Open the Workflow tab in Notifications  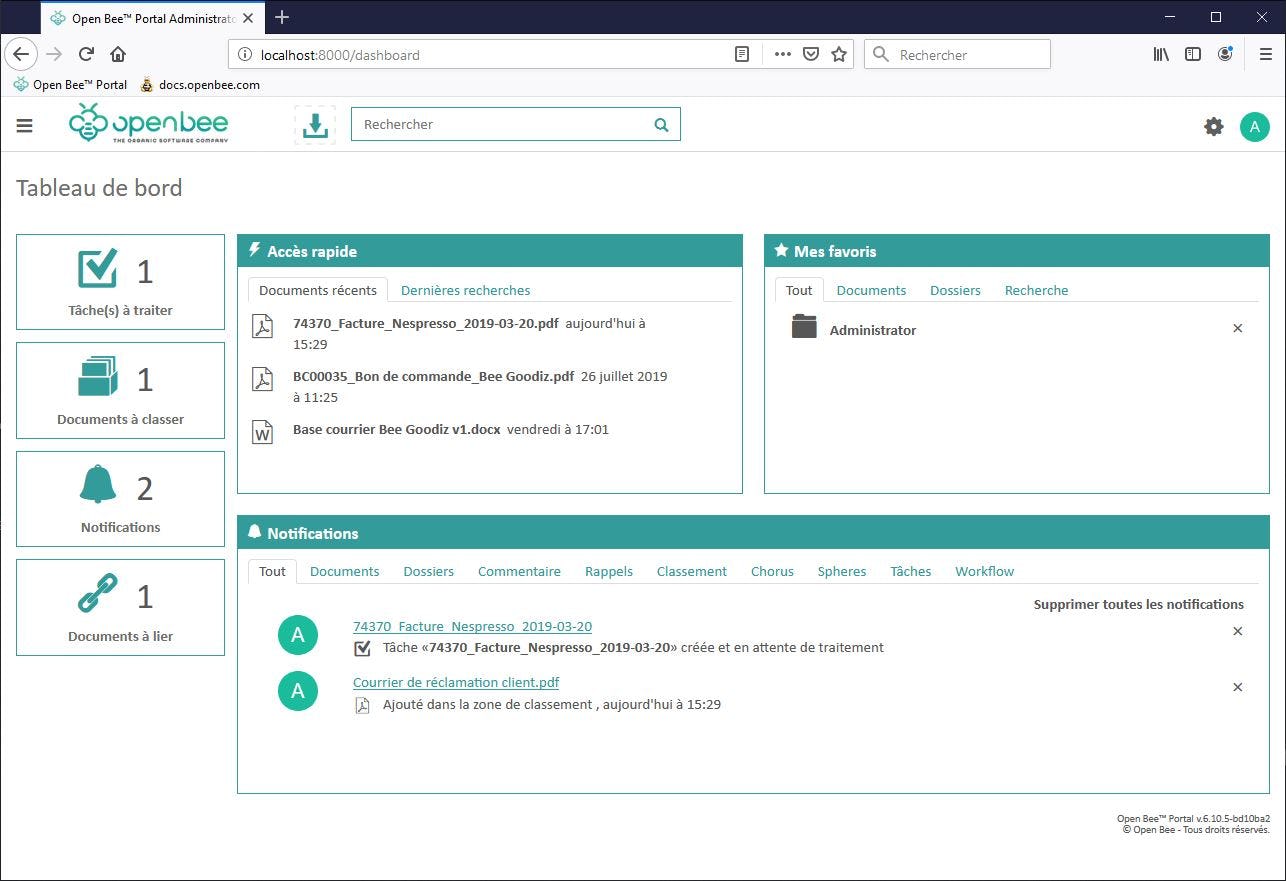984,571
